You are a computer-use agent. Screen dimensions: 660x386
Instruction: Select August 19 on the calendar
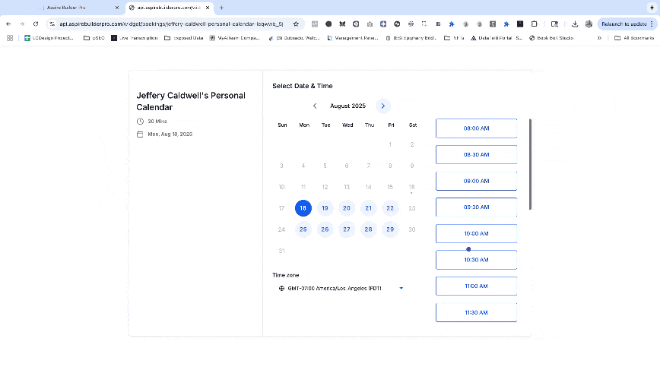coord(325,208)
